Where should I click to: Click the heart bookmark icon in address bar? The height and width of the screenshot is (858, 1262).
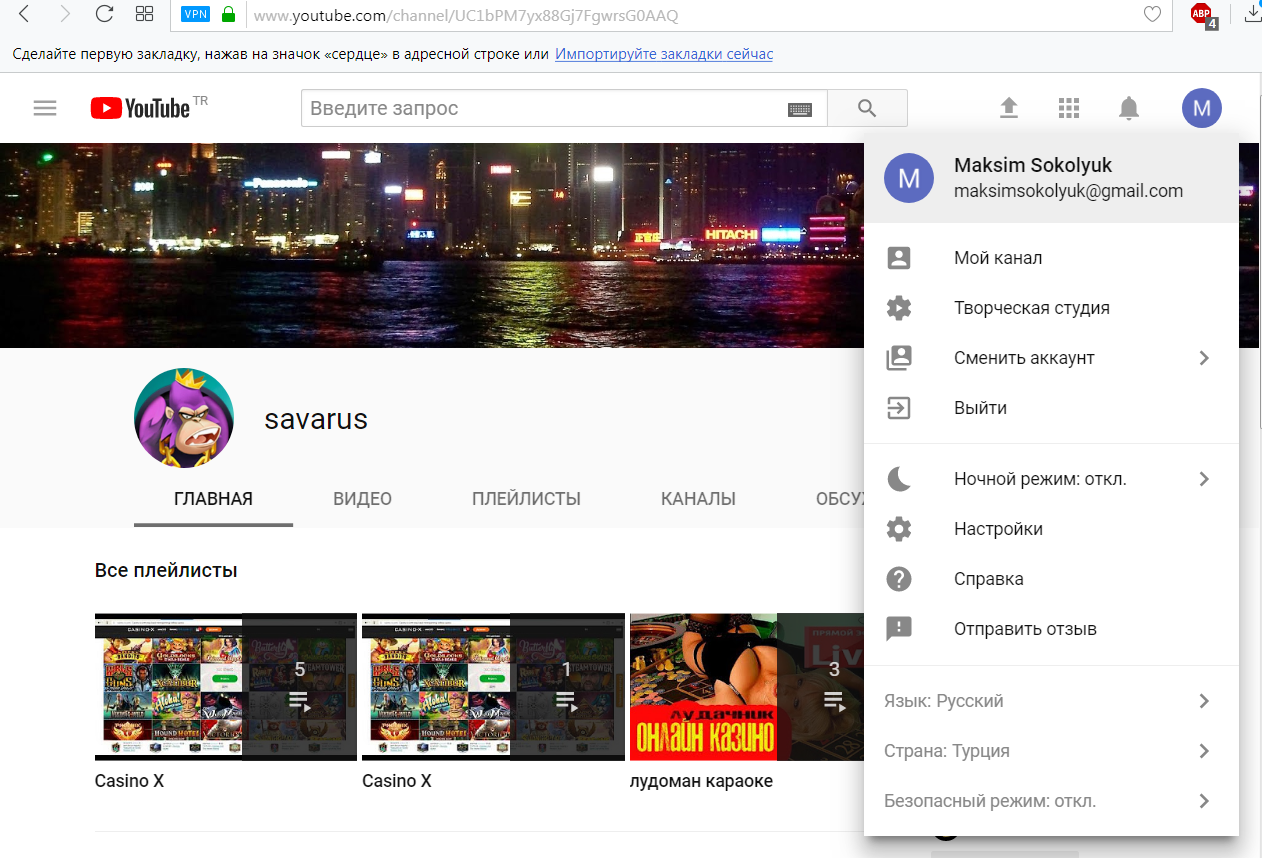click(x=1152, y=15)
